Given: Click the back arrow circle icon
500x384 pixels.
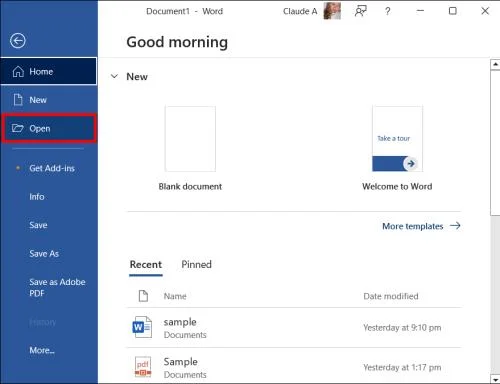Looking at the screenshot, I should pyautogui.click(x=18, y=41).
